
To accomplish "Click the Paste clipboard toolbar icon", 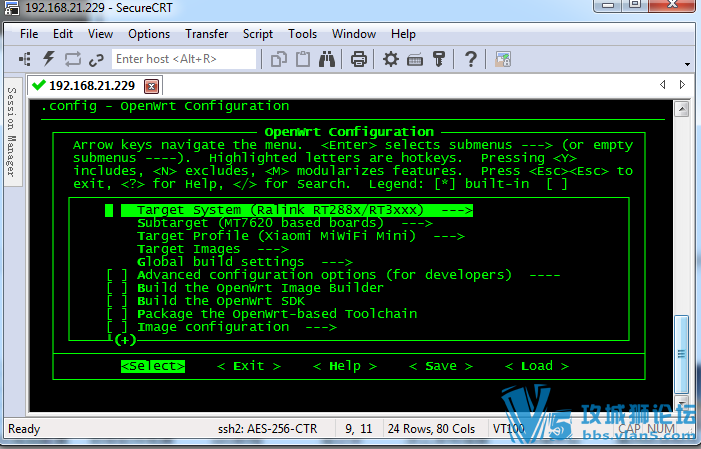I will (303, 59).
